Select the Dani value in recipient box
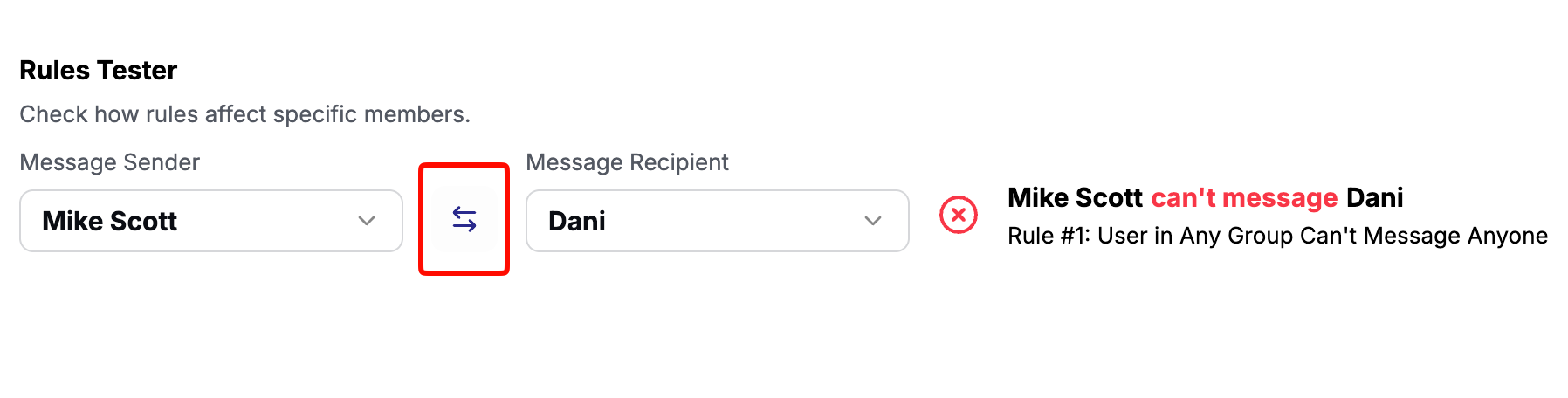Viewport: 1568px width, 398px height. click(577, 221)
